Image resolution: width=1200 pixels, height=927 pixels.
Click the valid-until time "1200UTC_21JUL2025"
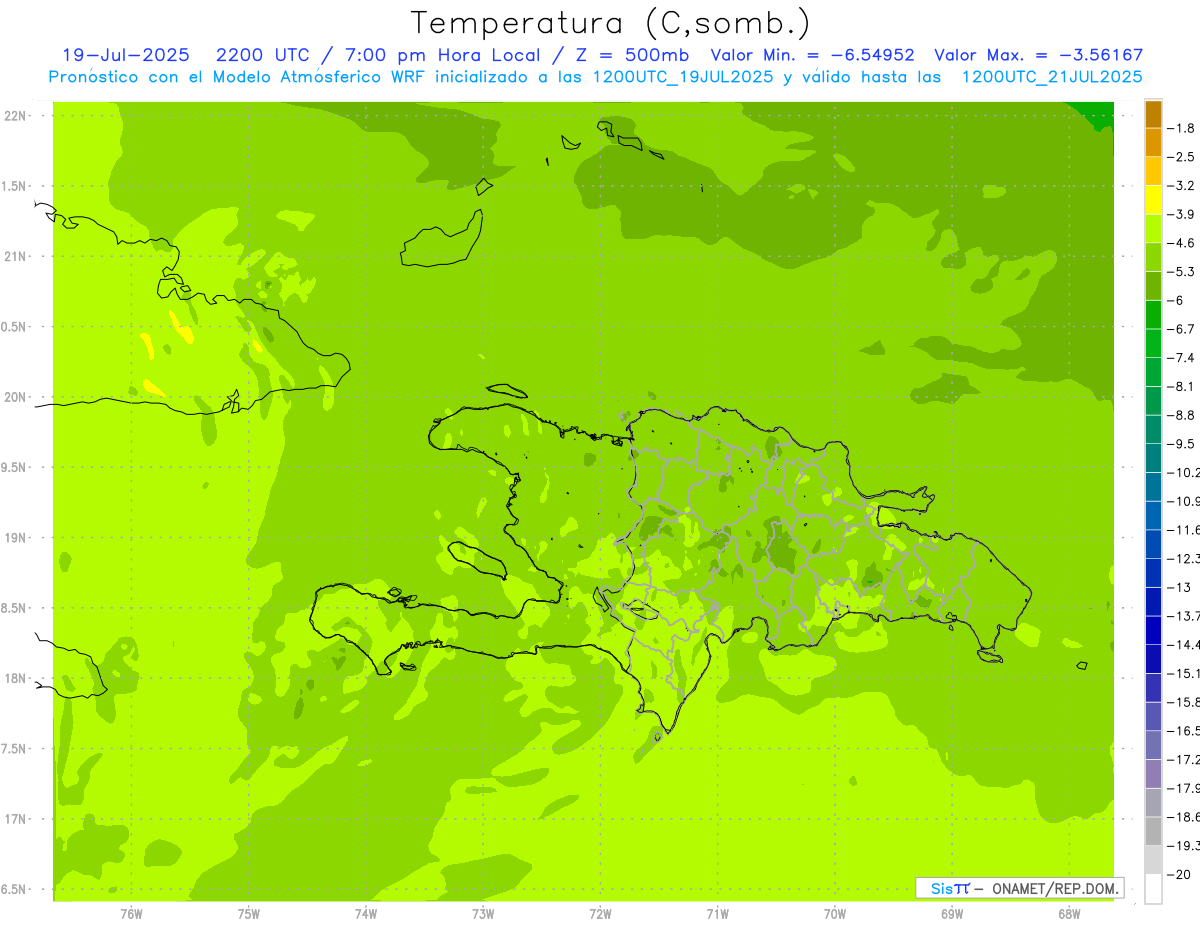point(1052,77)
